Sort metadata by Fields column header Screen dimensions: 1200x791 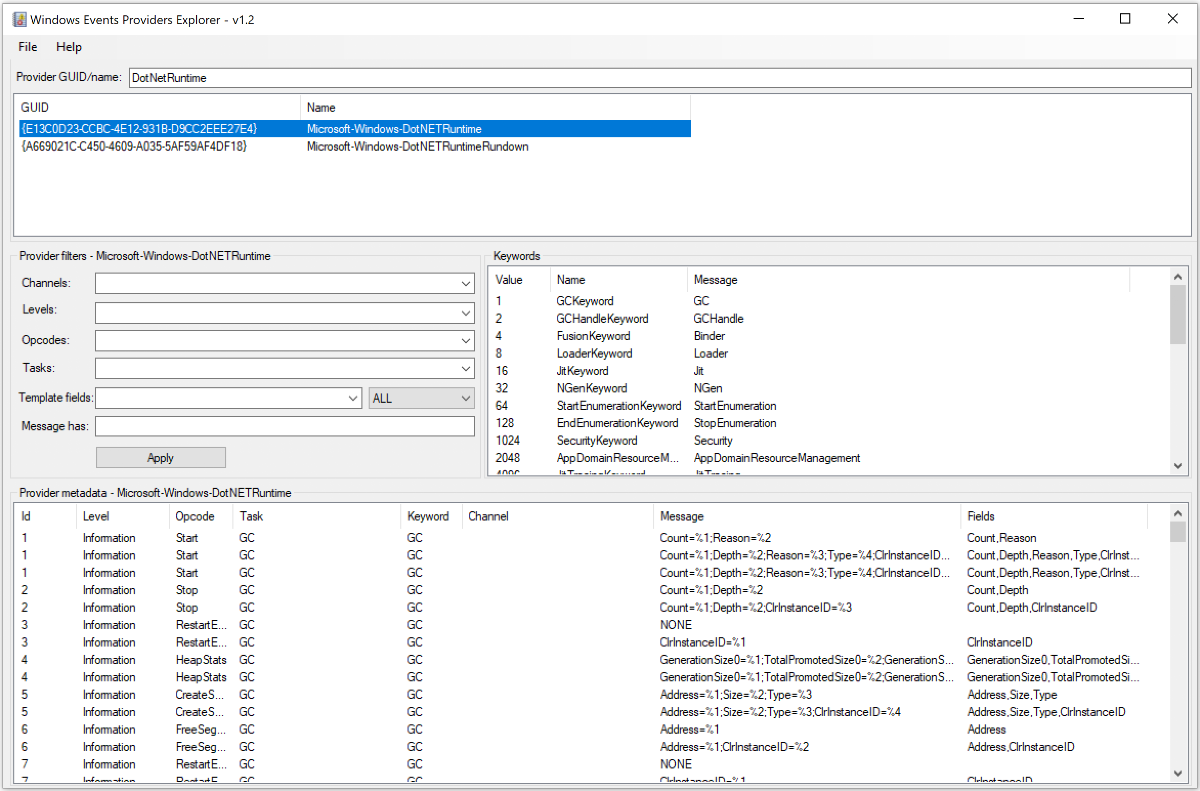(x=1055, y=516)
